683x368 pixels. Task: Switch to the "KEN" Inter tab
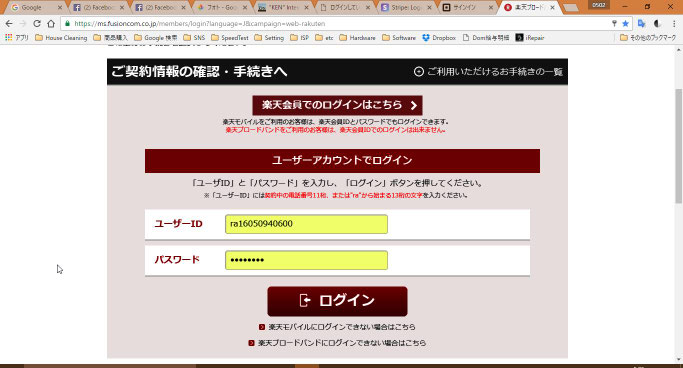282,7
